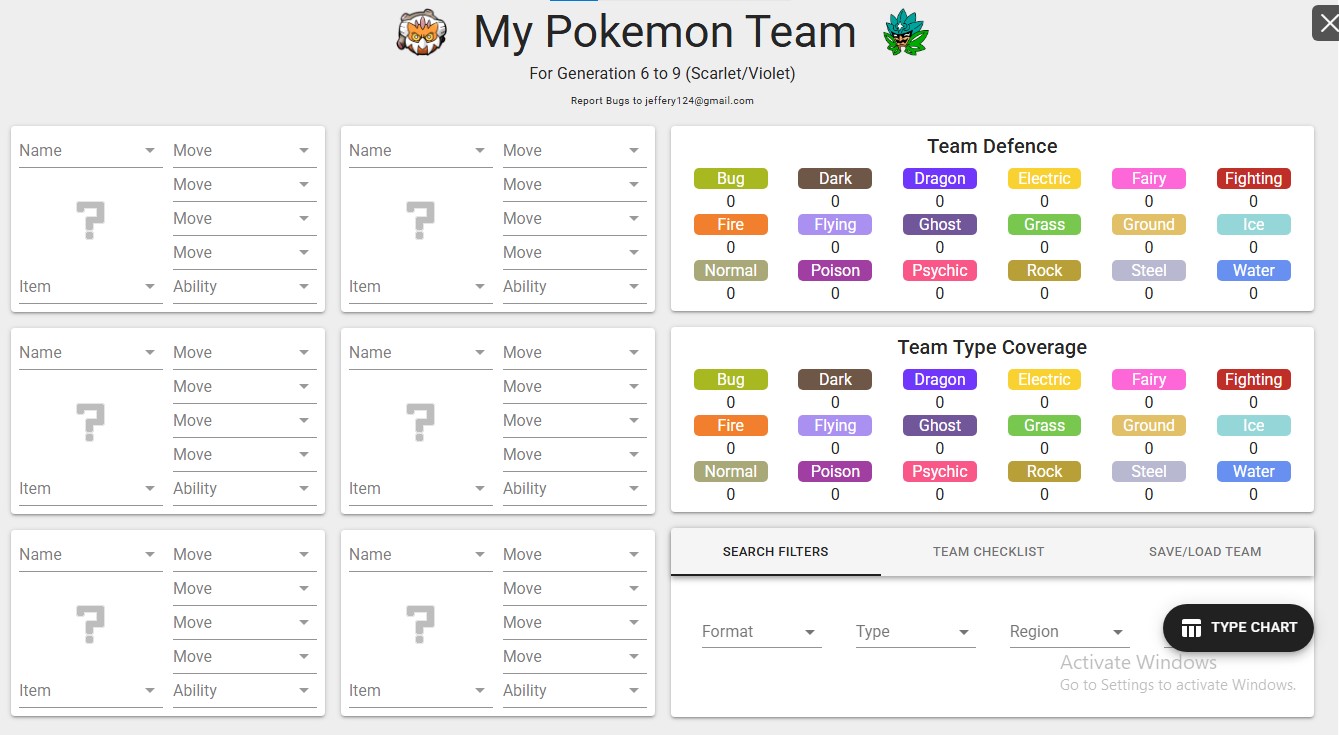The image size is (1339, 735).
Task: Click the Rock badge under Team Type Coverage
Action: coord(1045,472)
